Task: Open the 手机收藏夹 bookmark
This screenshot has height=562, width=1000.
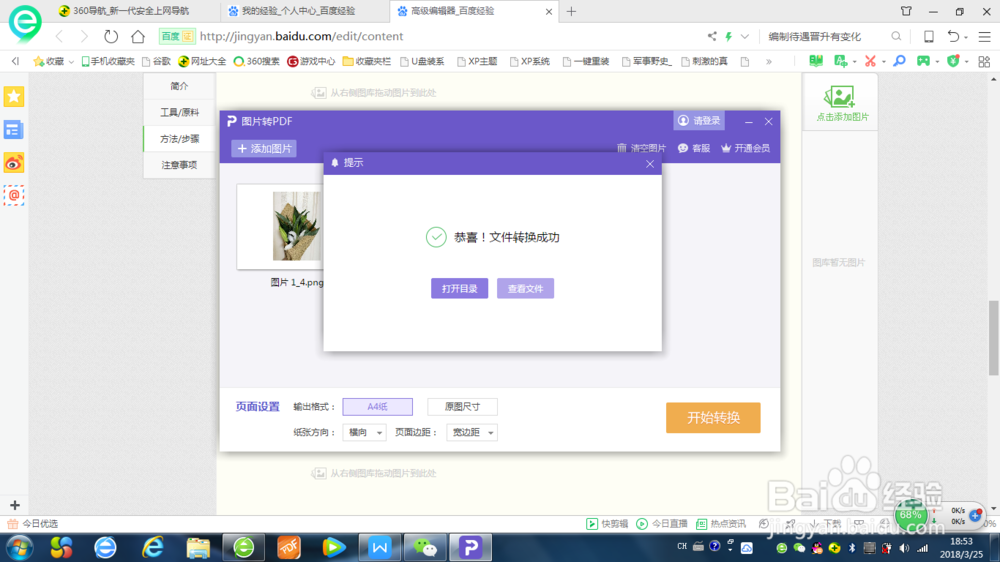Action: click(x=107, y=61)
